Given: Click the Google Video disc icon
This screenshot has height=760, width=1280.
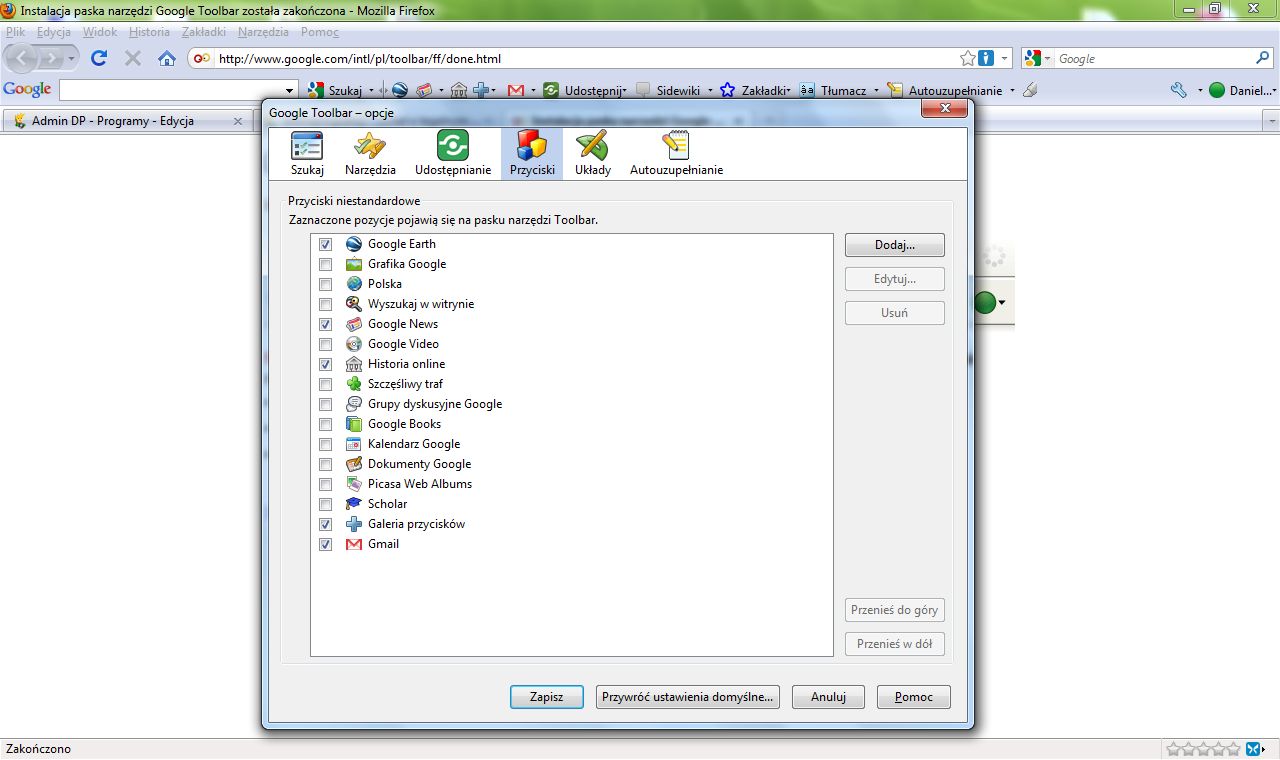Looking at the screenshot, I should tap(353, 344).
